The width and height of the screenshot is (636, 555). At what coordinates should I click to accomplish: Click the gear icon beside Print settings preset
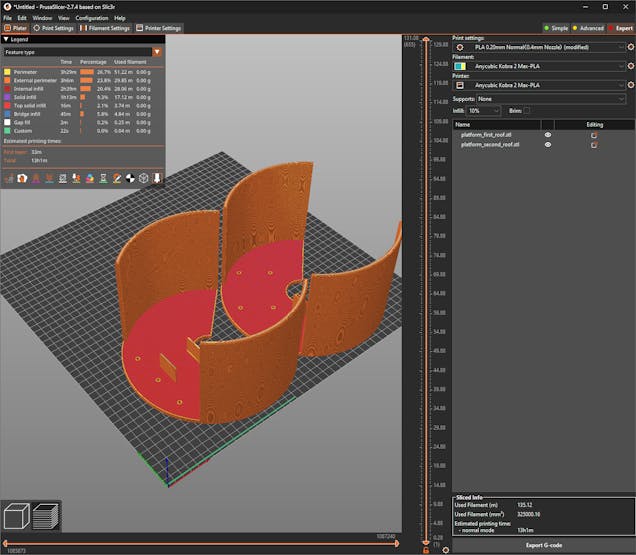click(x=629, y=46)
